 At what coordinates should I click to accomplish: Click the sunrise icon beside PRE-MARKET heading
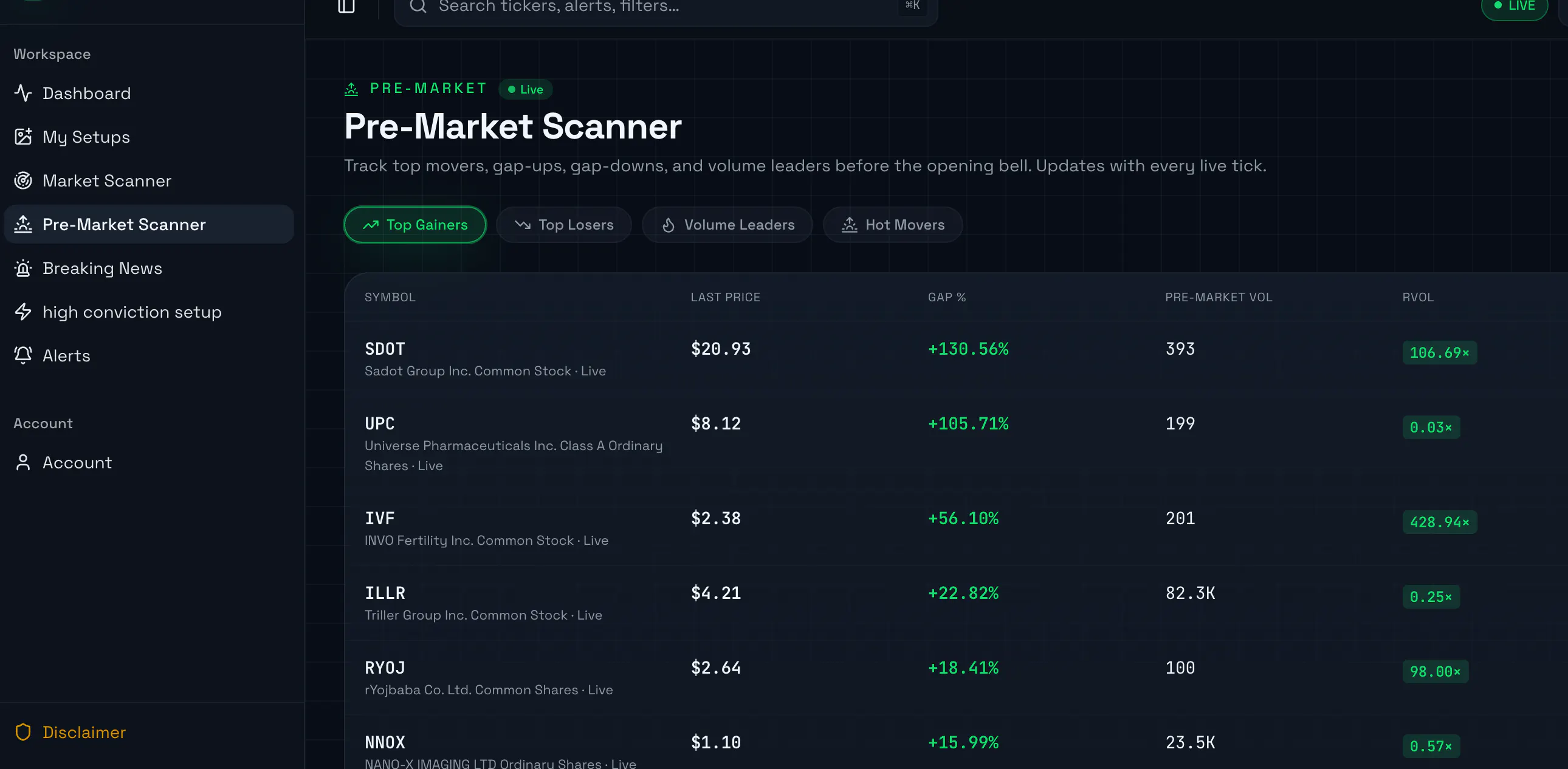(351, 89)
